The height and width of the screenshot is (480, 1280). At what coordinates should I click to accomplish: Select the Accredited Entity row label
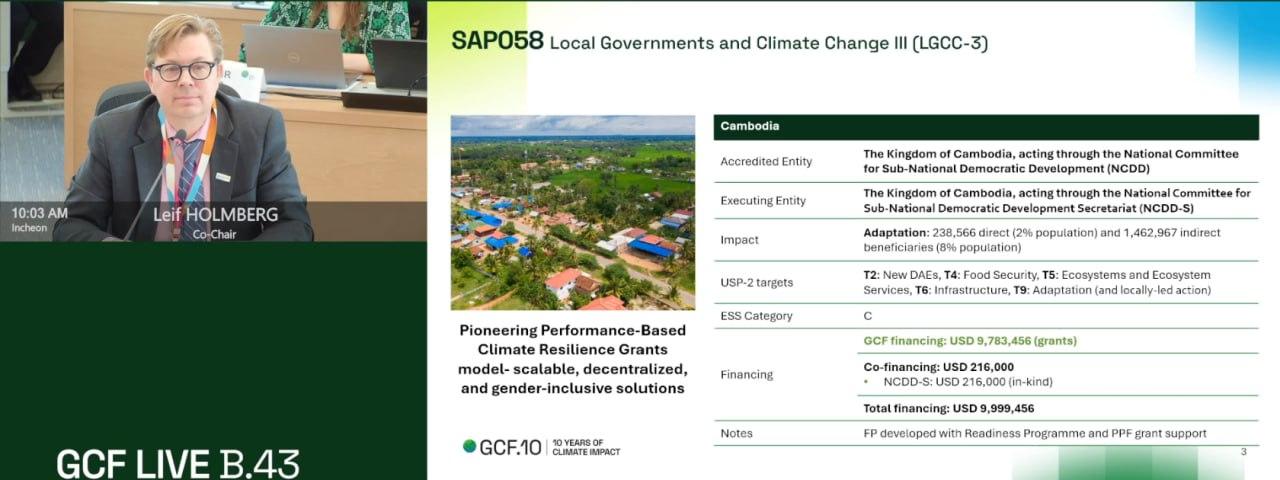coord(766,162)
